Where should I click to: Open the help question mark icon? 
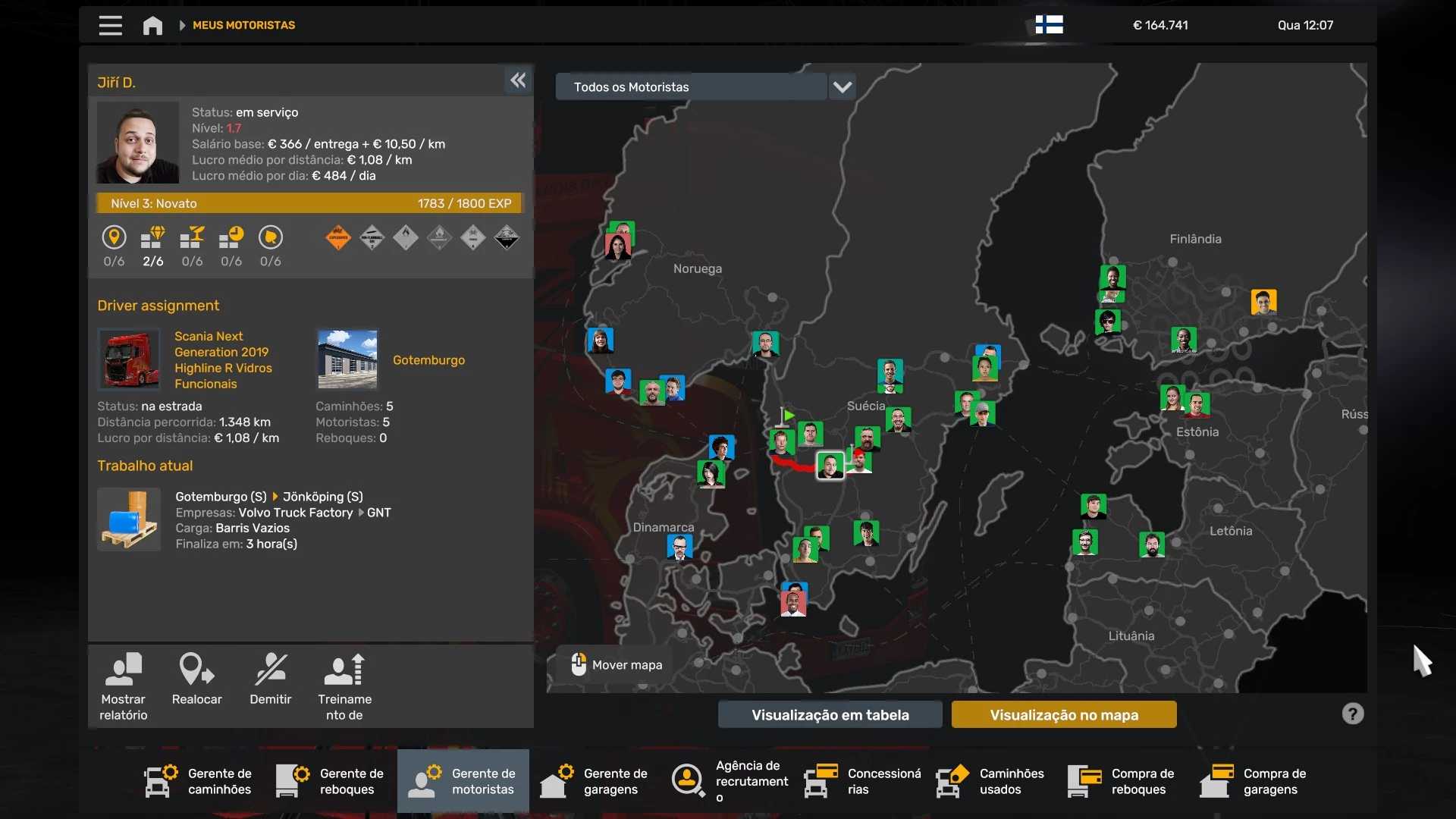[x=1352, y=714]
